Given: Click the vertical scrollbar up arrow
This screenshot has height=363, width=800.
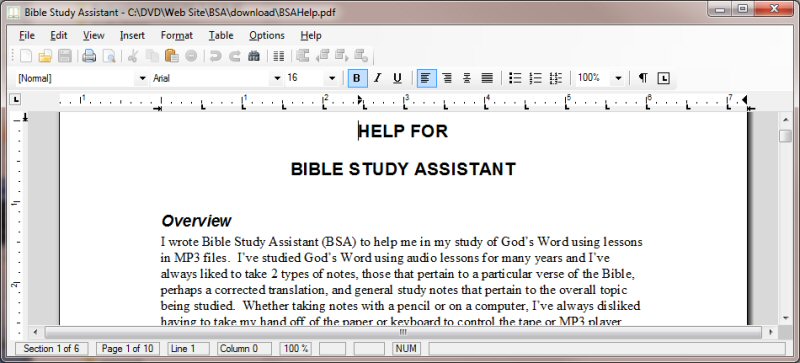Looking at the screenshot, I should coord(786,119).
